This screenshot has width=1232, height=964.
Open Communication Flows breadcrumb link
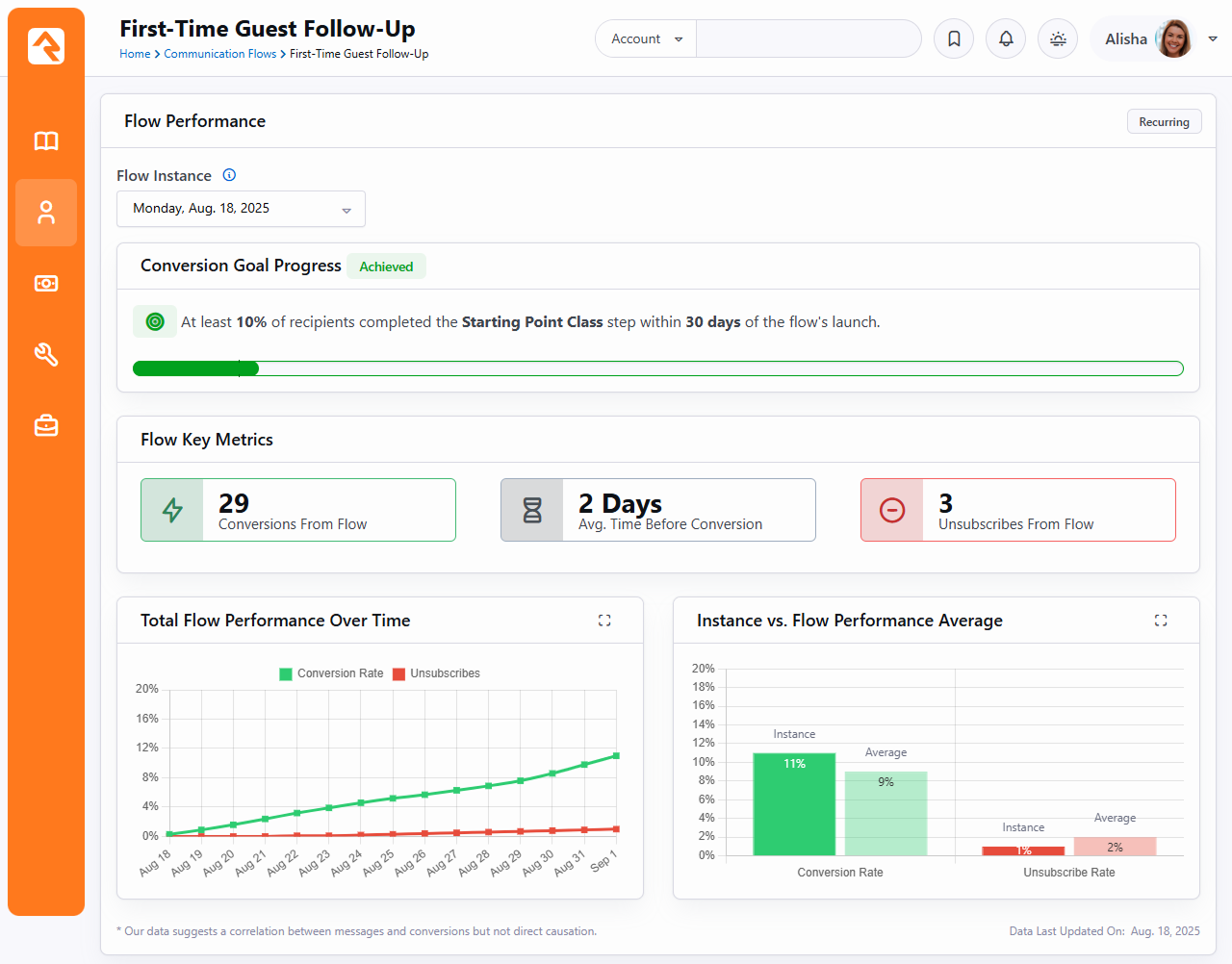(x=219, y=54)
